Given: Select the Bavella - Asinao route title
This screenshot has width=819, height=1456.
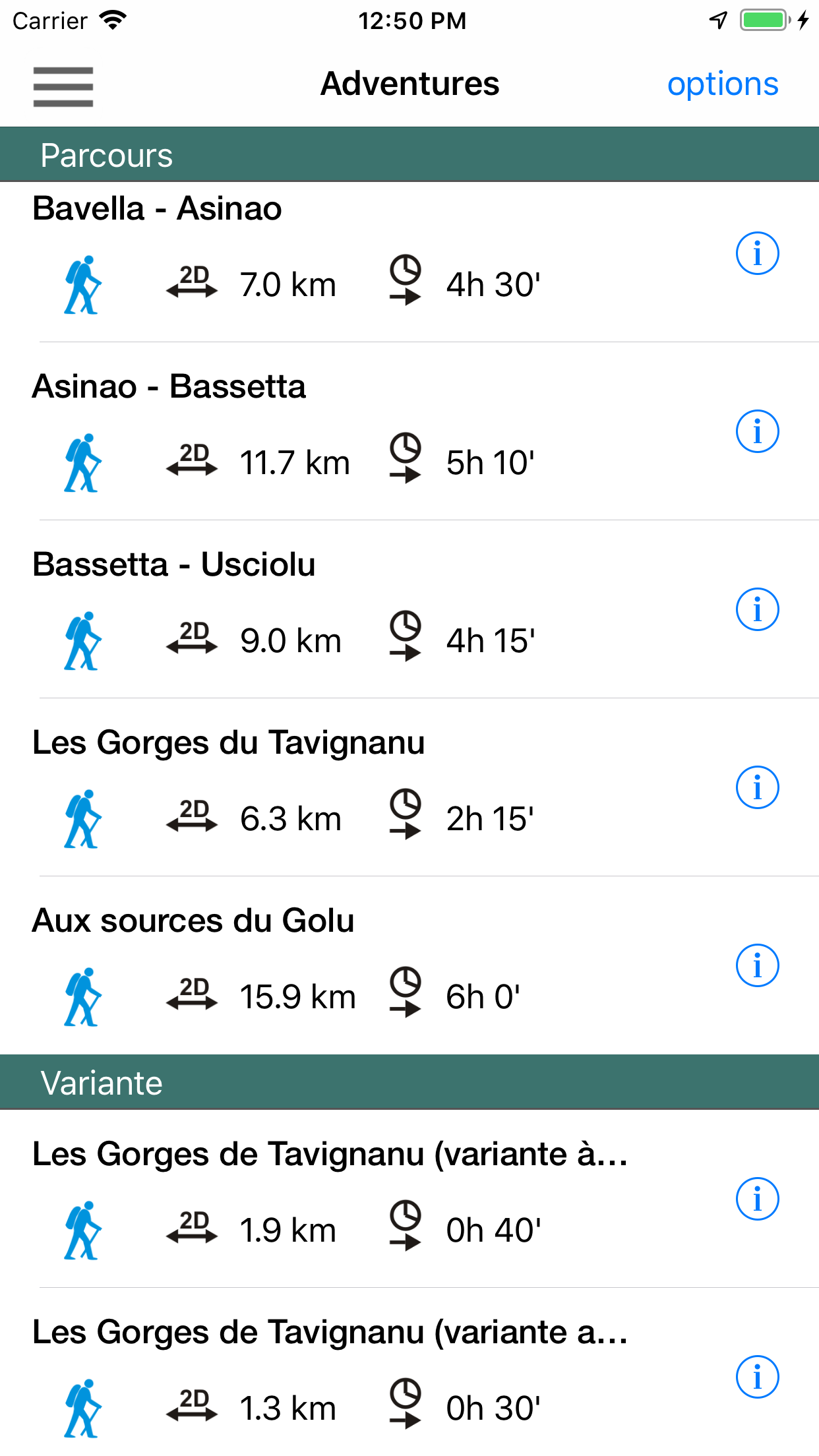Looking at the screenshot, I should pyautogui.click(x=157, y=208).
